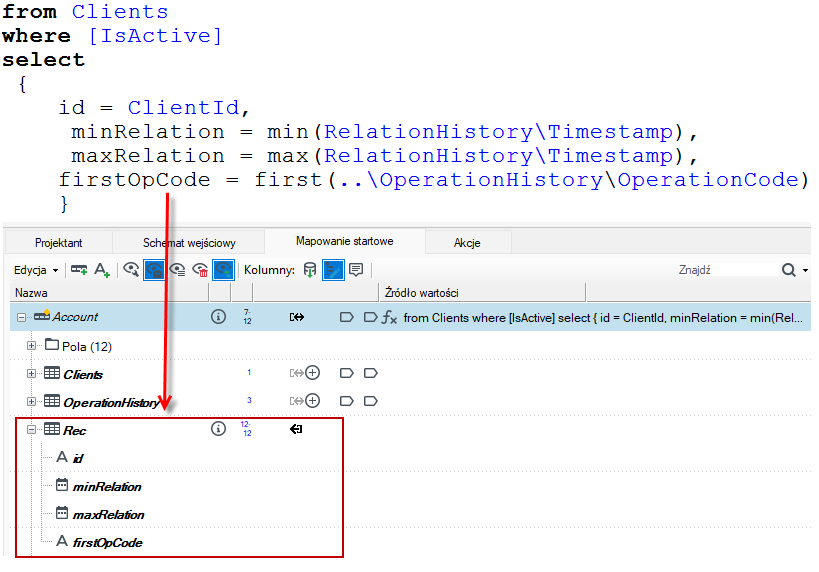Select the Account record row
This screenshot has width=819, height=572.
coord(410,317)
